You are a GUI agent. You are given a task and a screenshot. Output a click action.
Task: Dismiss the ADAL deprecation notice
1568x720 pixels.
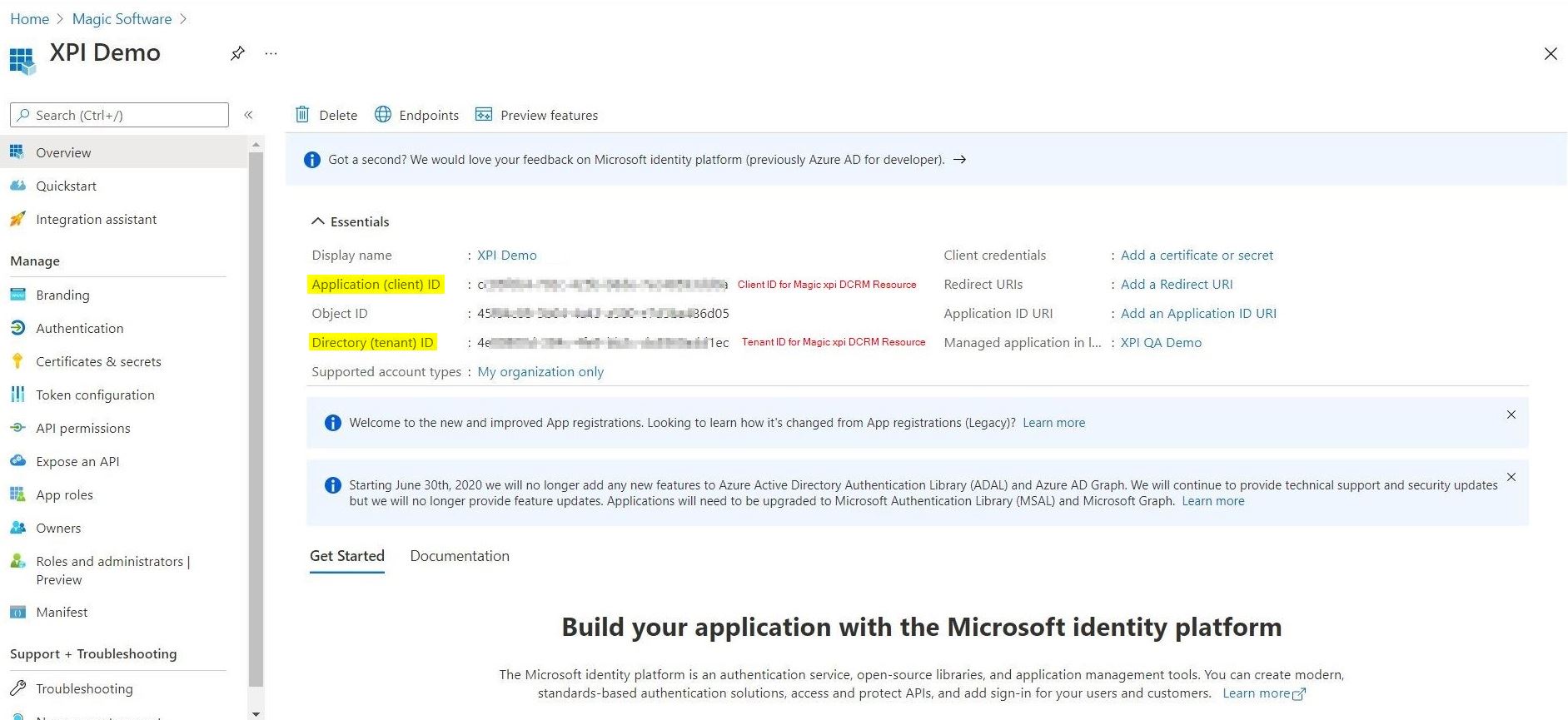[1511, 477]
